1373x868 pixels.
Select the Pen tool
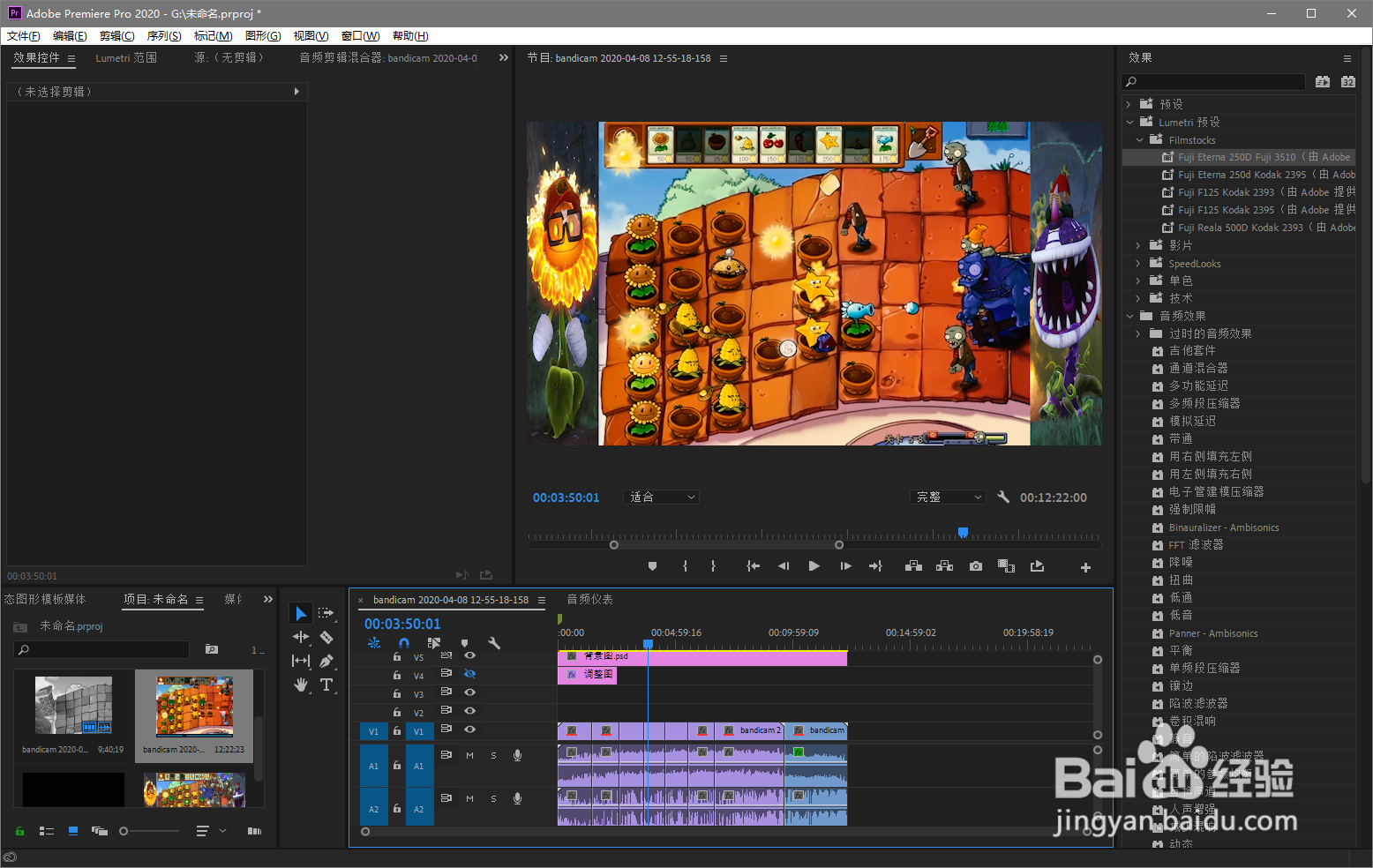click(x=326, y=661)
